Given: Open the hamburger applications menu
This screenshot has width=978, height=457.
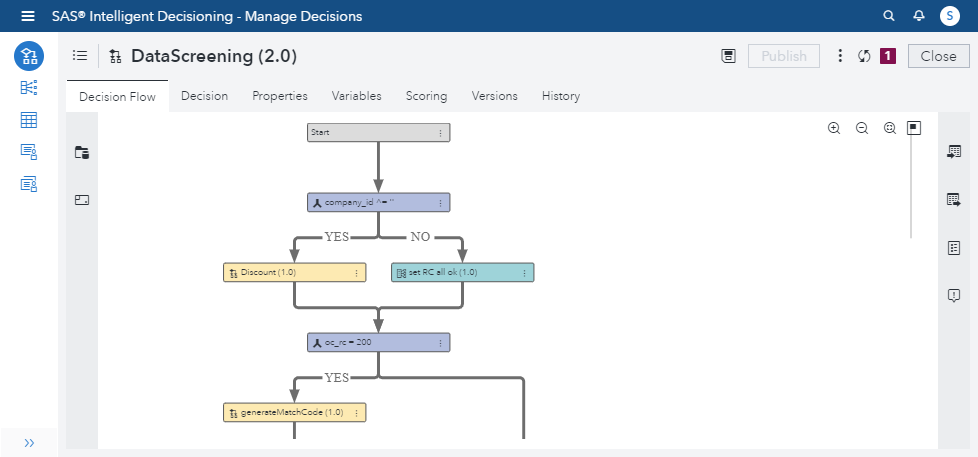Looking at the screenshot, I should coord(28,16).
